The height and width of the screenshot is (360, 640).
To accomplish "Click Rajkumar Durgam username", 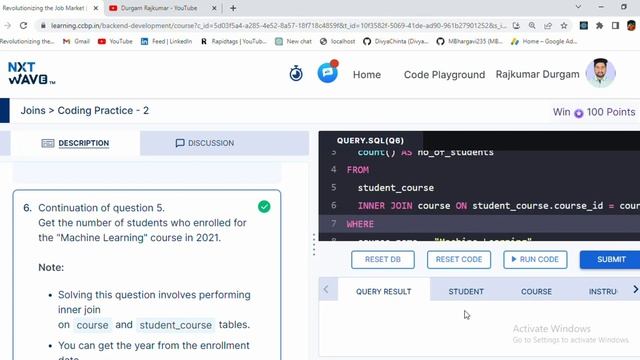I will click(x=537, y=74).
